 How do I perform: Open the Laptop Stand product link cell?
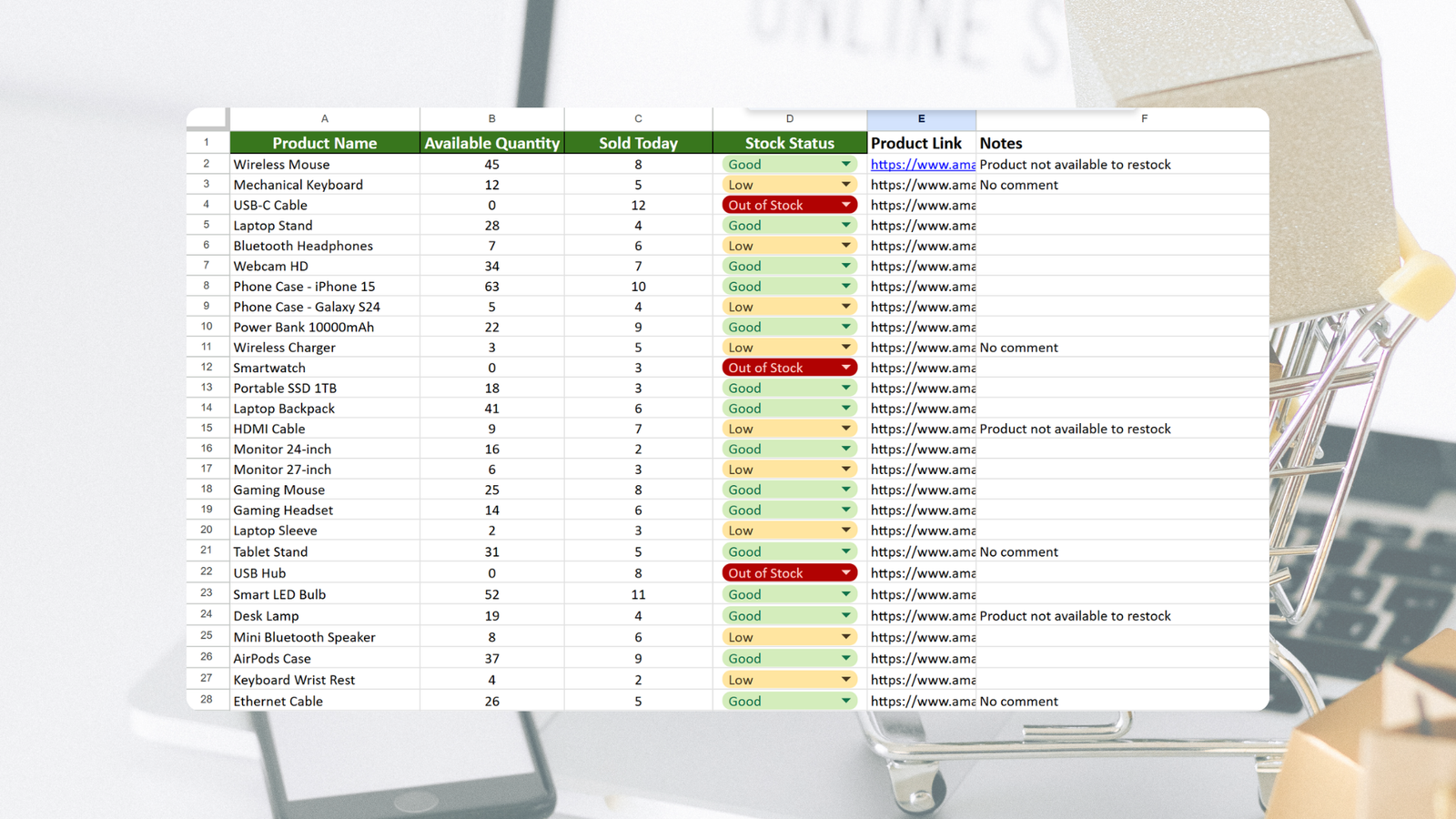coord(922,226)
